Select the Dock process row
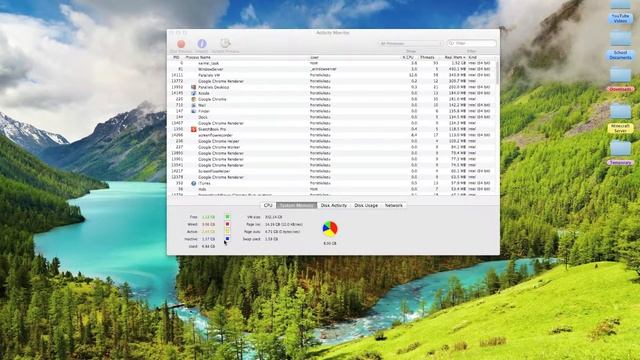Viewport: 640px width, 360px height. coord(332,117)
